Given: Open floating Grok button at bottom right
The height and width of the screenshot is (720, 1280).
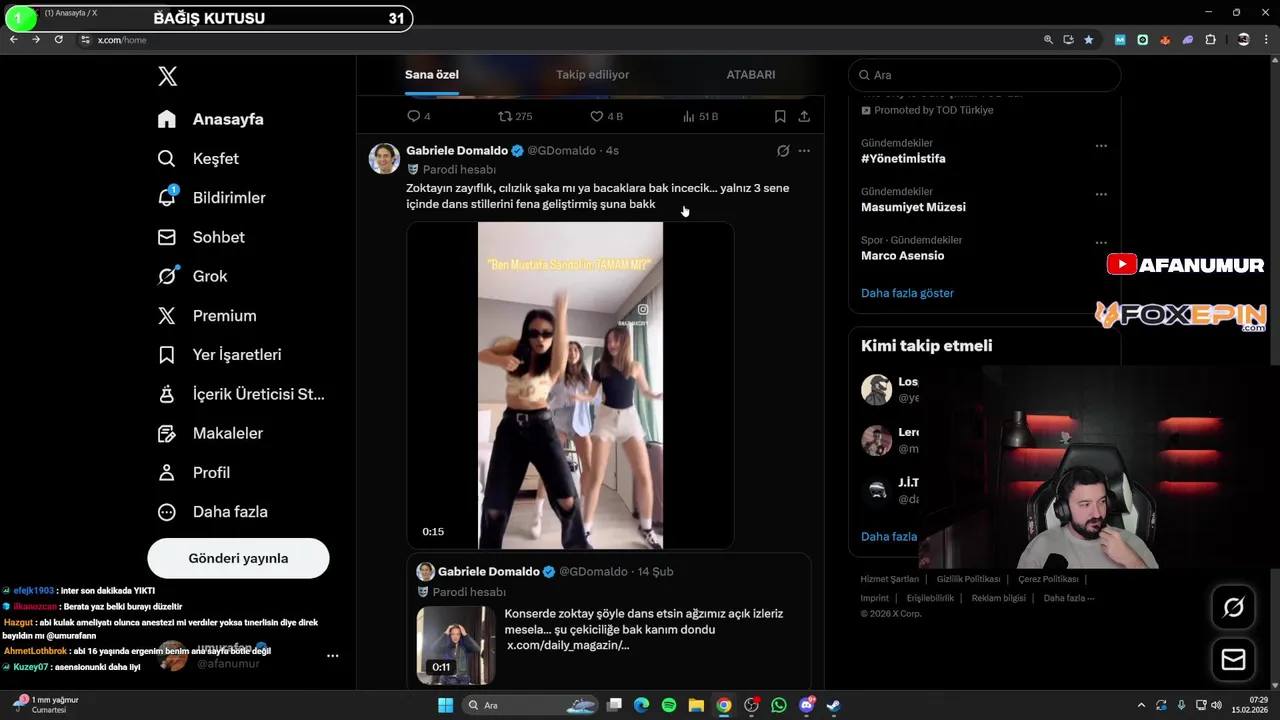Looking at the screenshot, I should pyautogui.click(x=1233, y=607).
